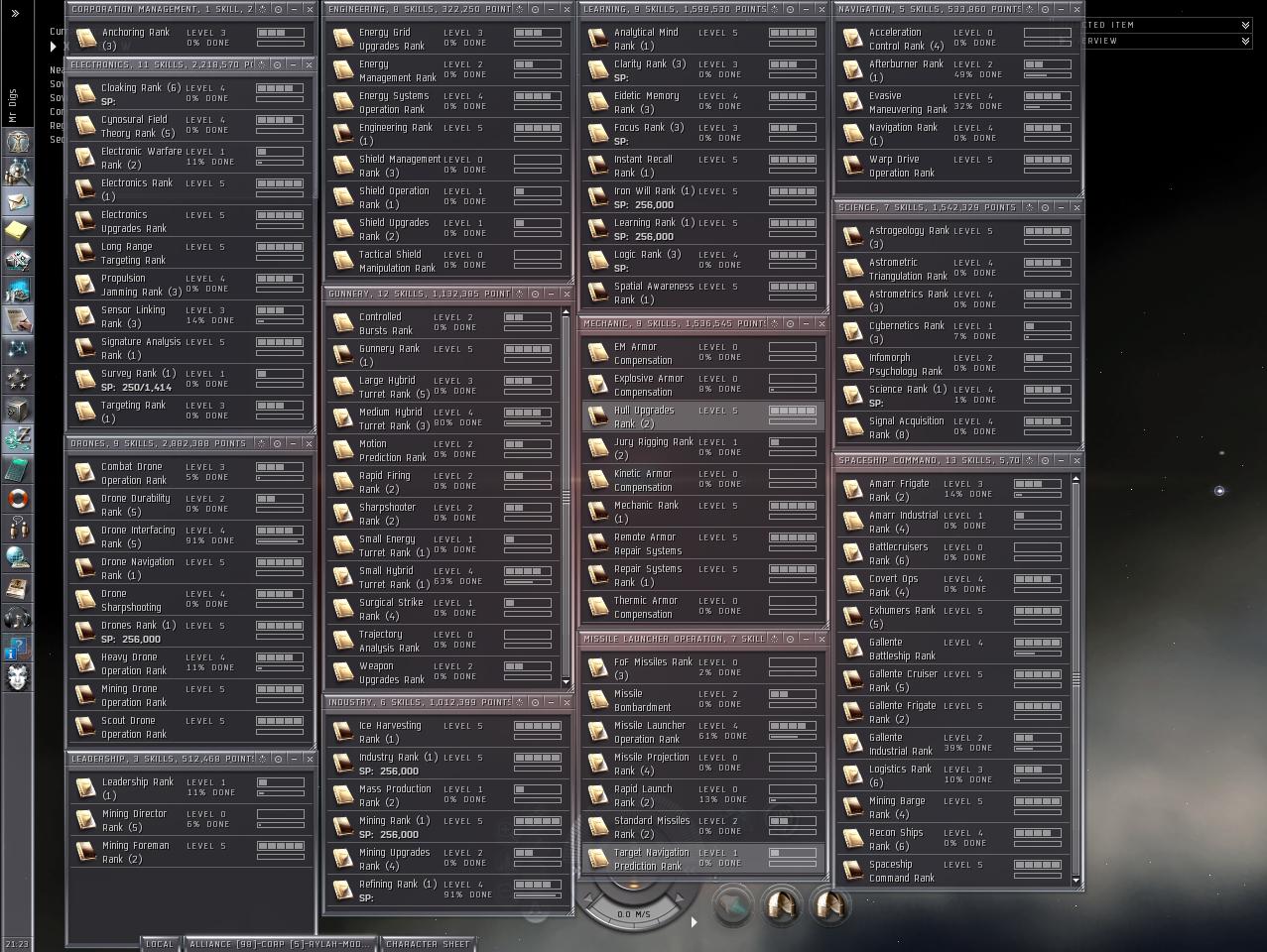This screenshot has width=1267, height=952.
Task: Toggle pin on the Missile Launcher Operation window
Action: (790, 639)
